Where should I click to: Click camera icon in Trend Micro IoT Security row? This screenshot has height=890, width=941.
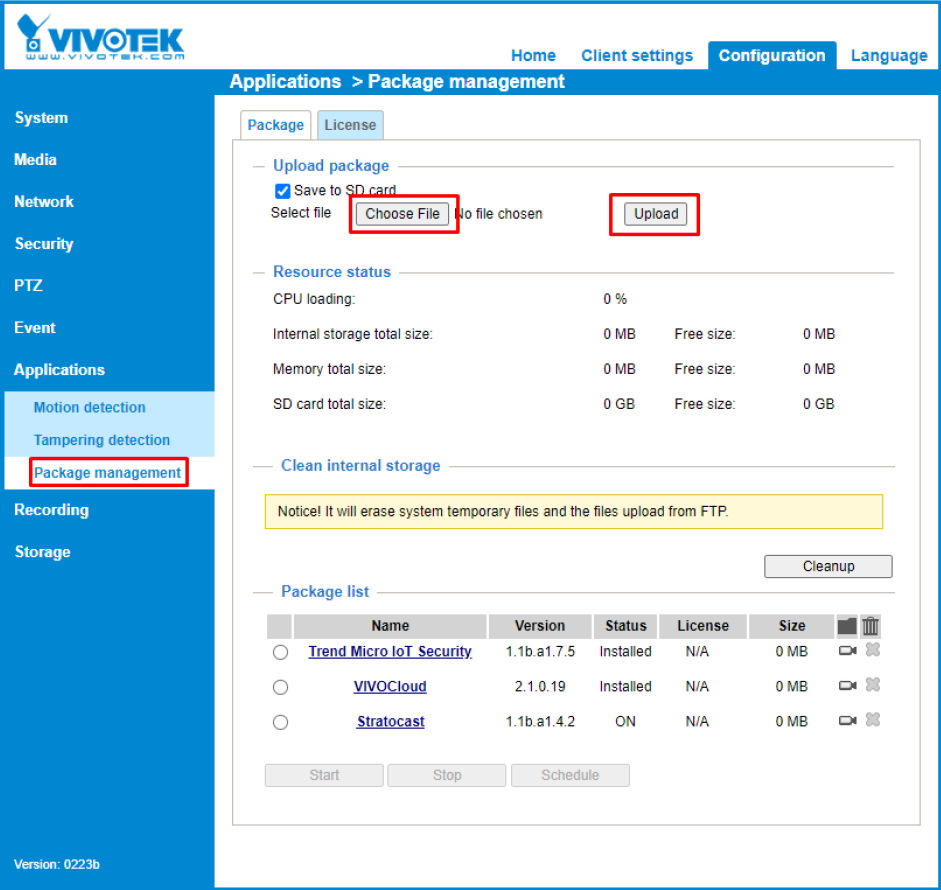click(847, 651)
